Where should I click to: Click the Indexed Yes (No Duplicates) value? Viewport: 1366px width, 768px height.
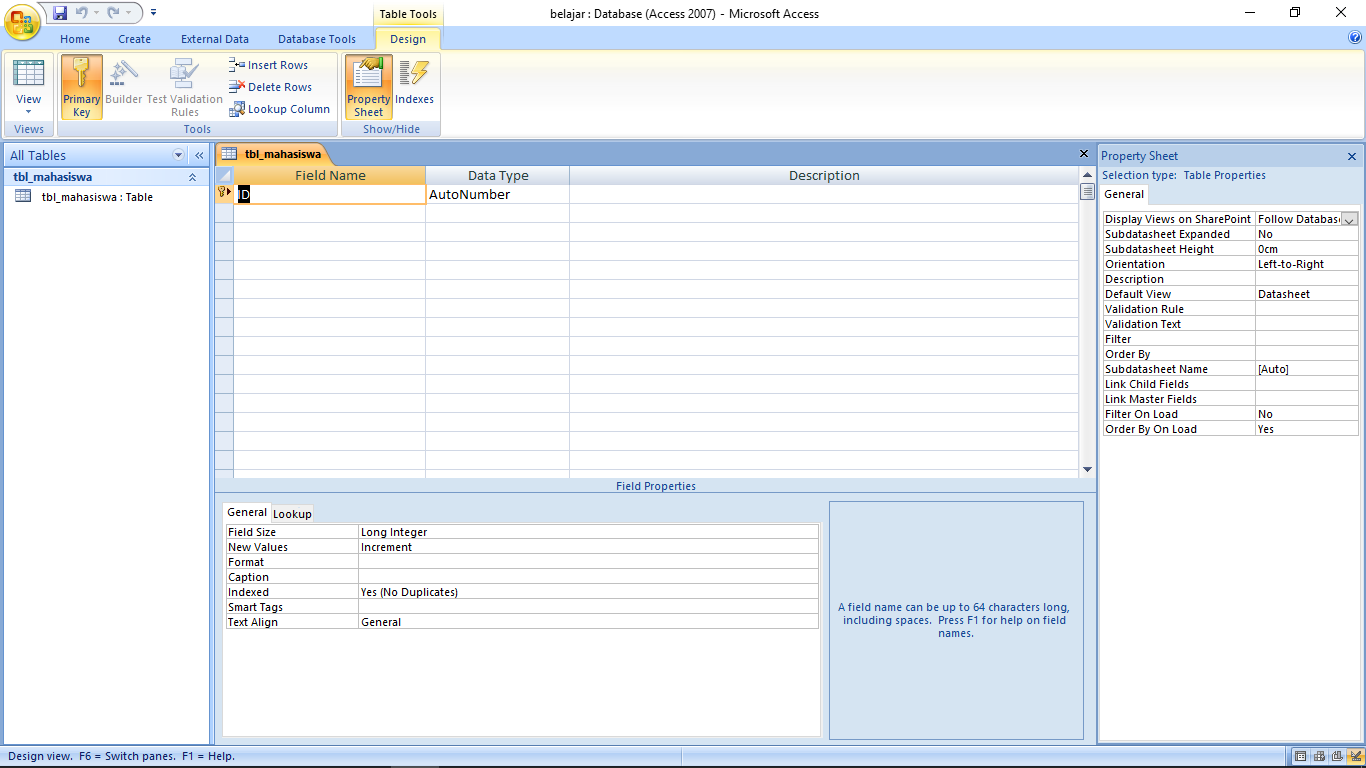click(x=588, y=592)
